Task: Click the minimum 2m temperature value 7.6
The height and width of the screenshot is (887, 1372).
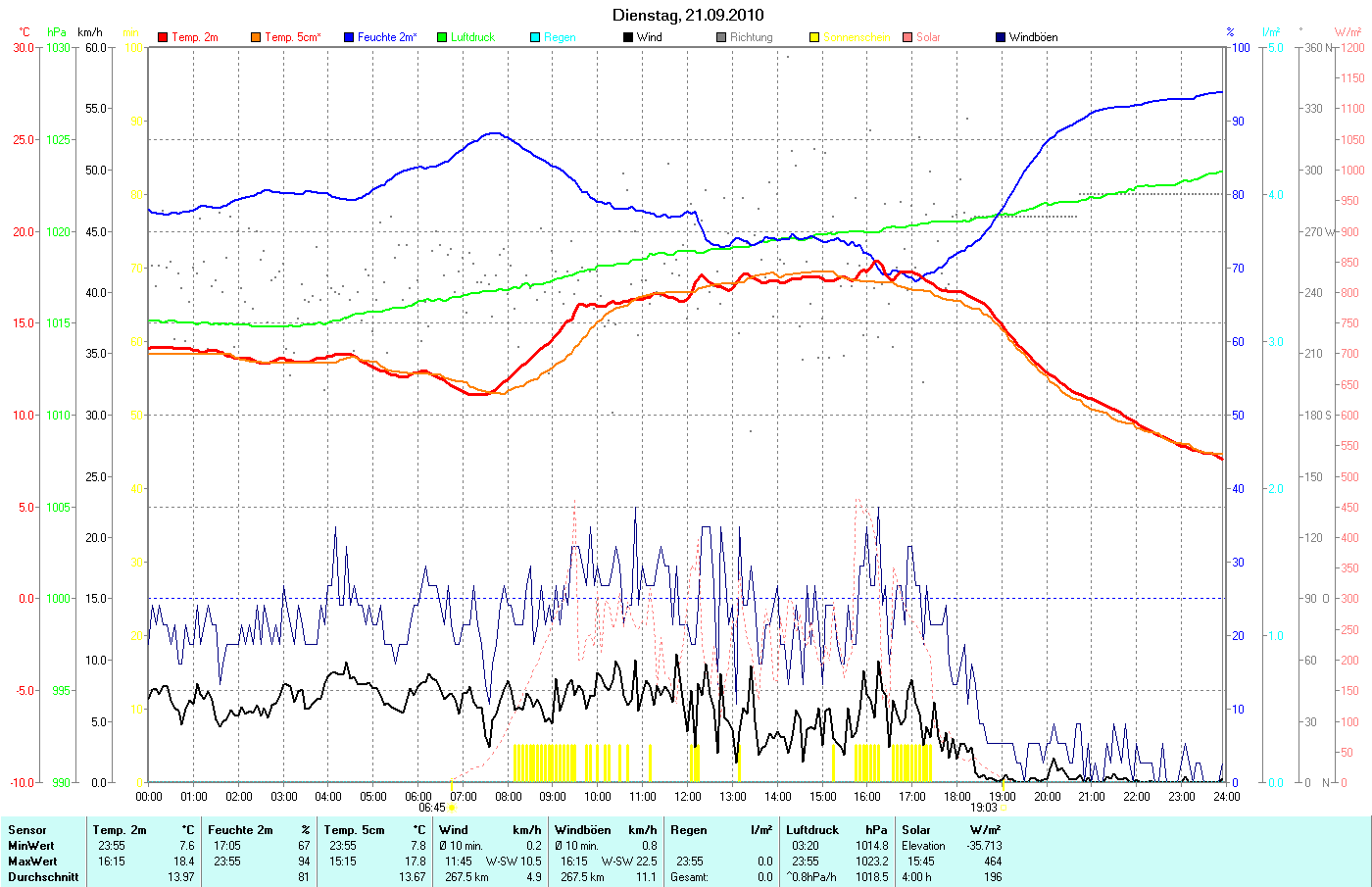Action: click(x=186, y=846)
